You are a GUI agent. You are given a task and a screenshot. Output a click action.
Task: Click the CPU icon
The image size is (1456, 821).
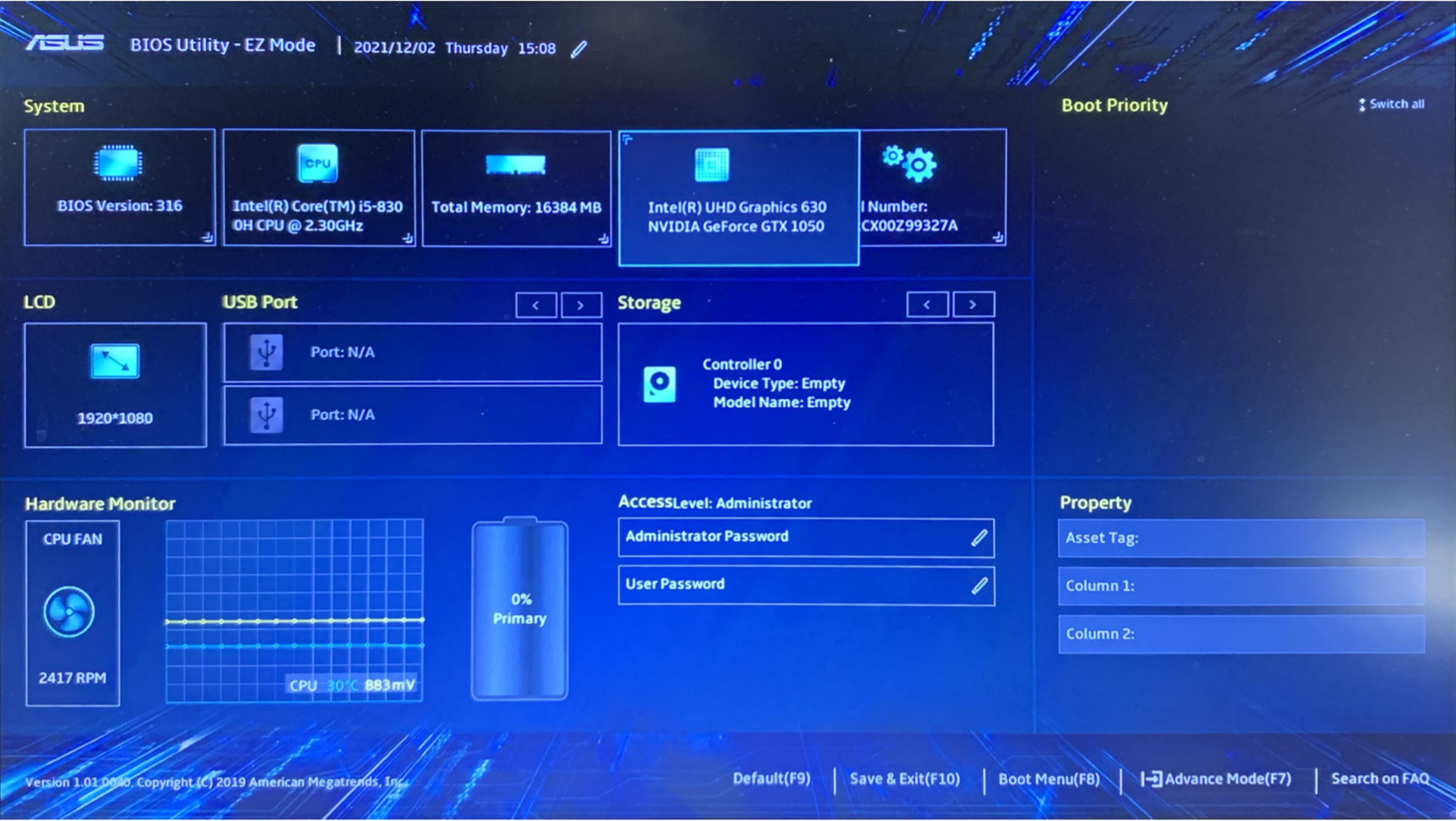click(x=318, y=163)
